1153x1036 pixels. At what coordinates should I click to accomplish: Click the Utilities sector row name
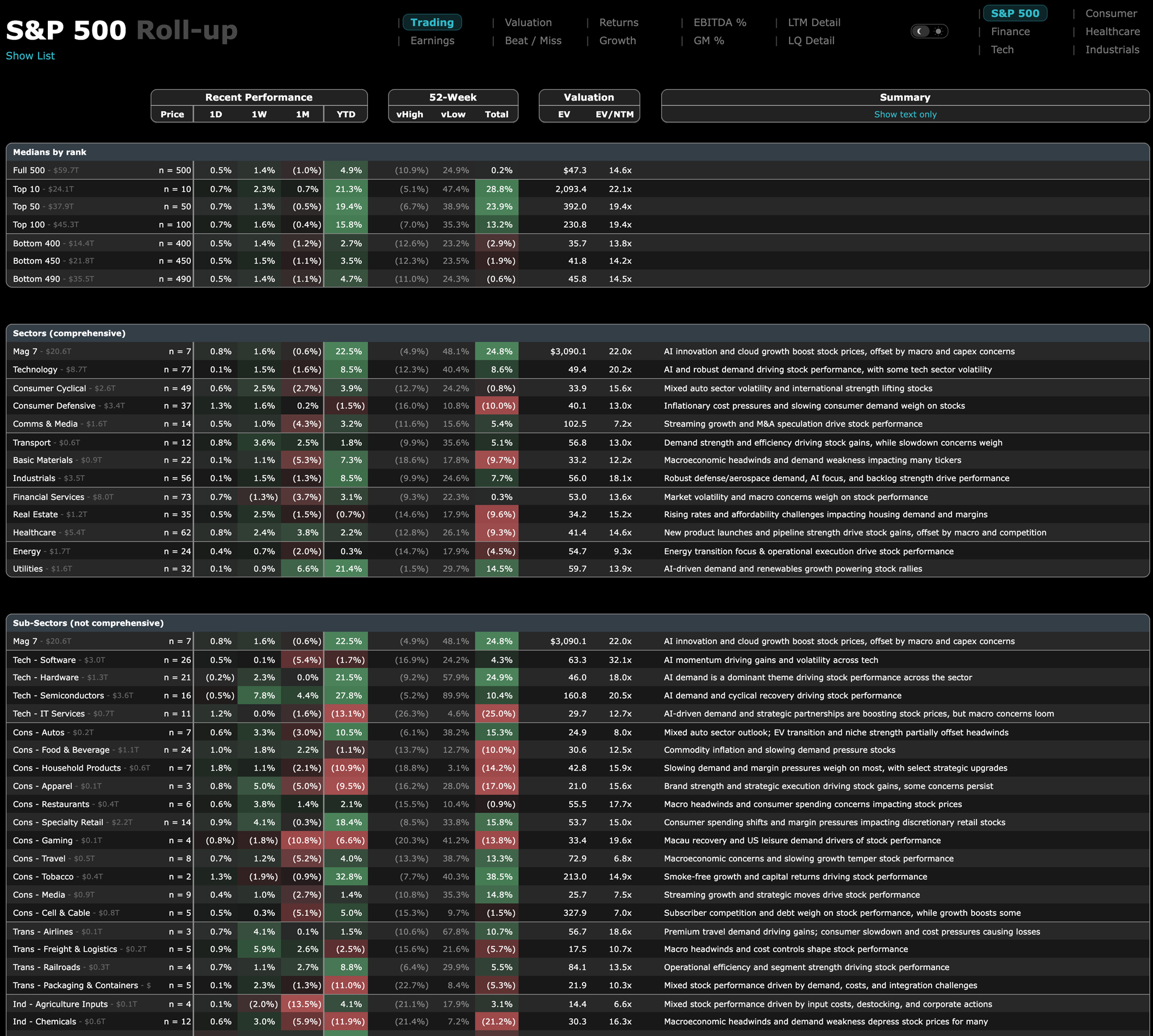coord(28,569)
